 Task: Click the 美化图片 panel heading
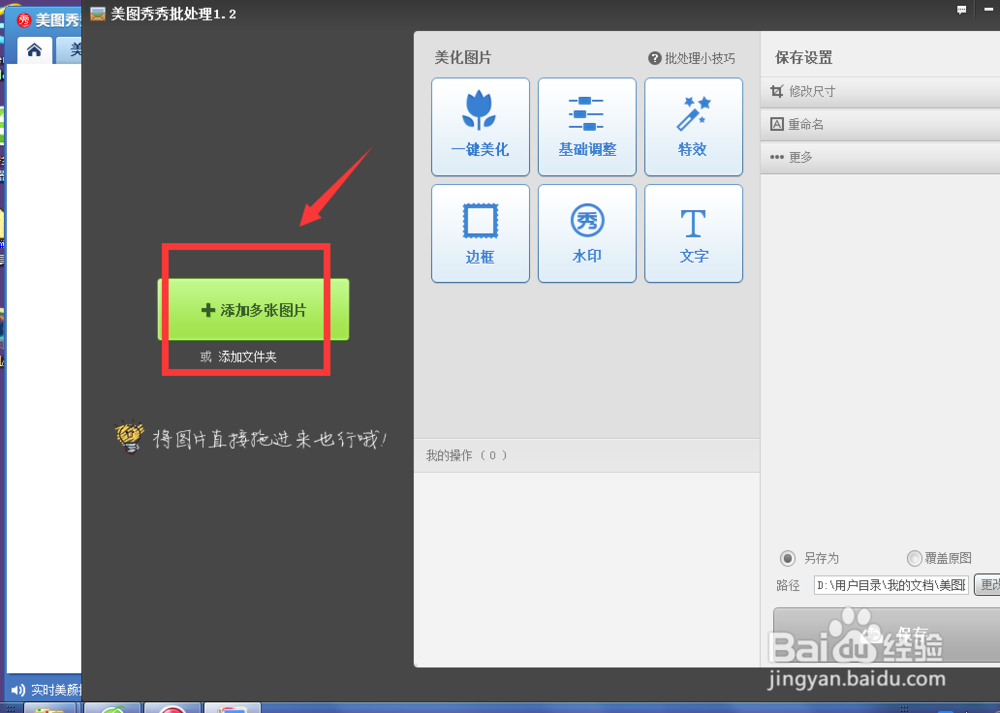click(463, 58)
